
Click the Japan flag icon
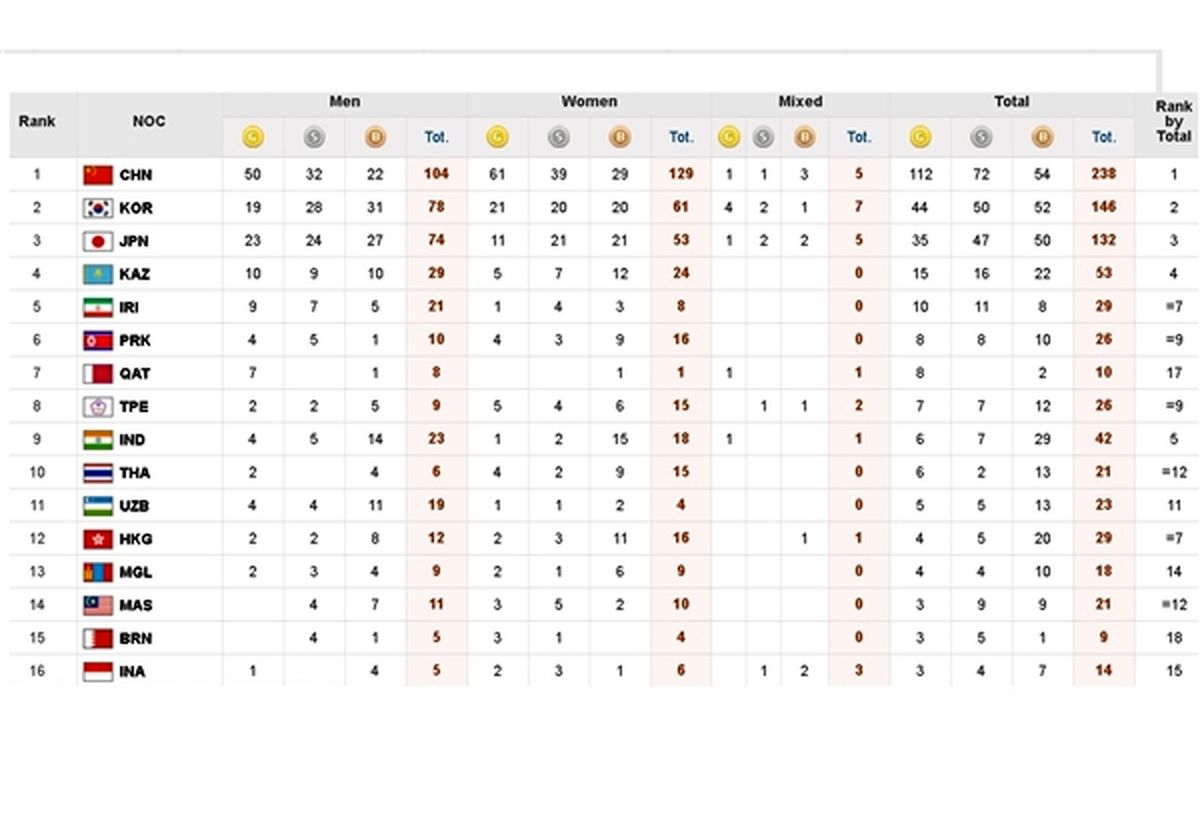(x=98, y=241)
